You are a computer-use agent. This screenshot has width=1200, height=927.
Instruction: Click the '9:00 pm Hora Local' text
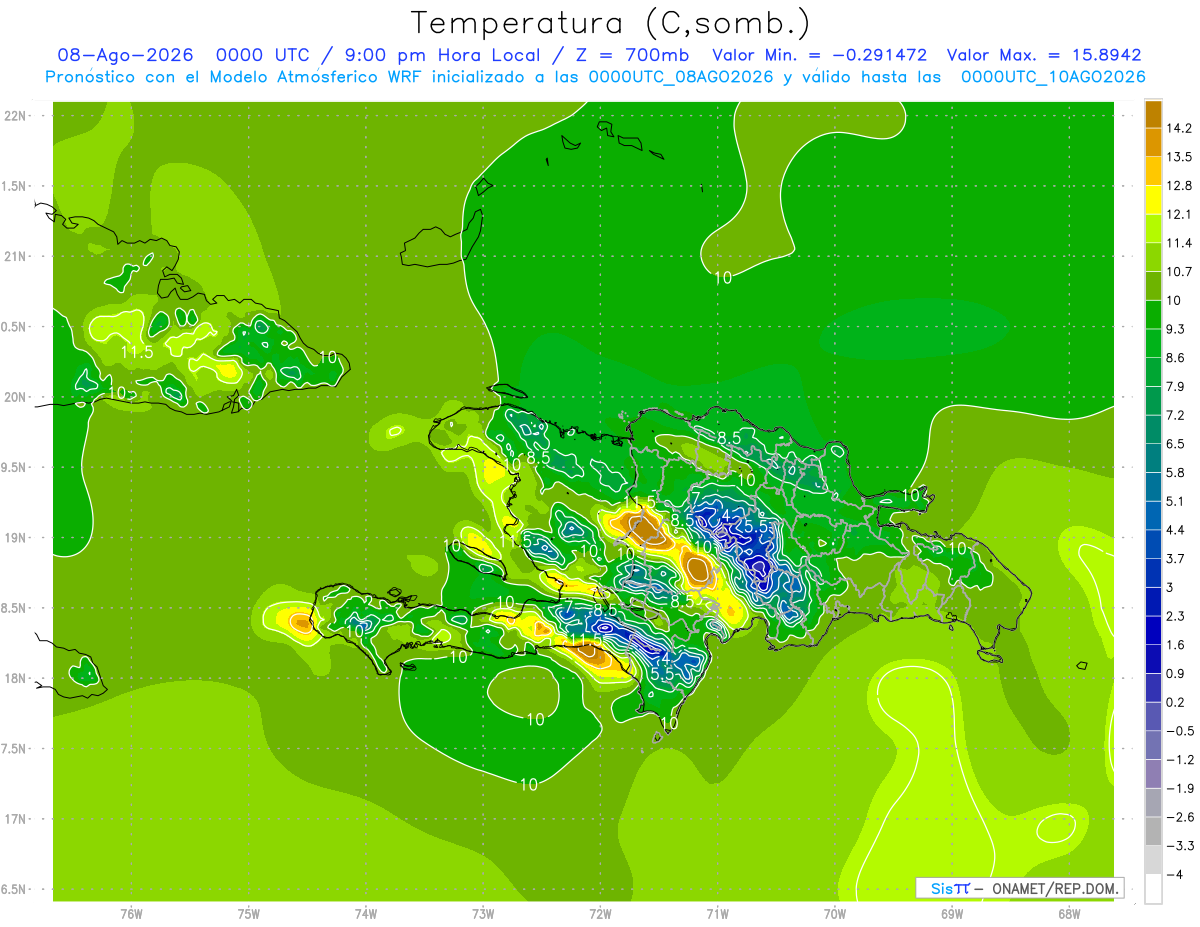coord(445,55)
